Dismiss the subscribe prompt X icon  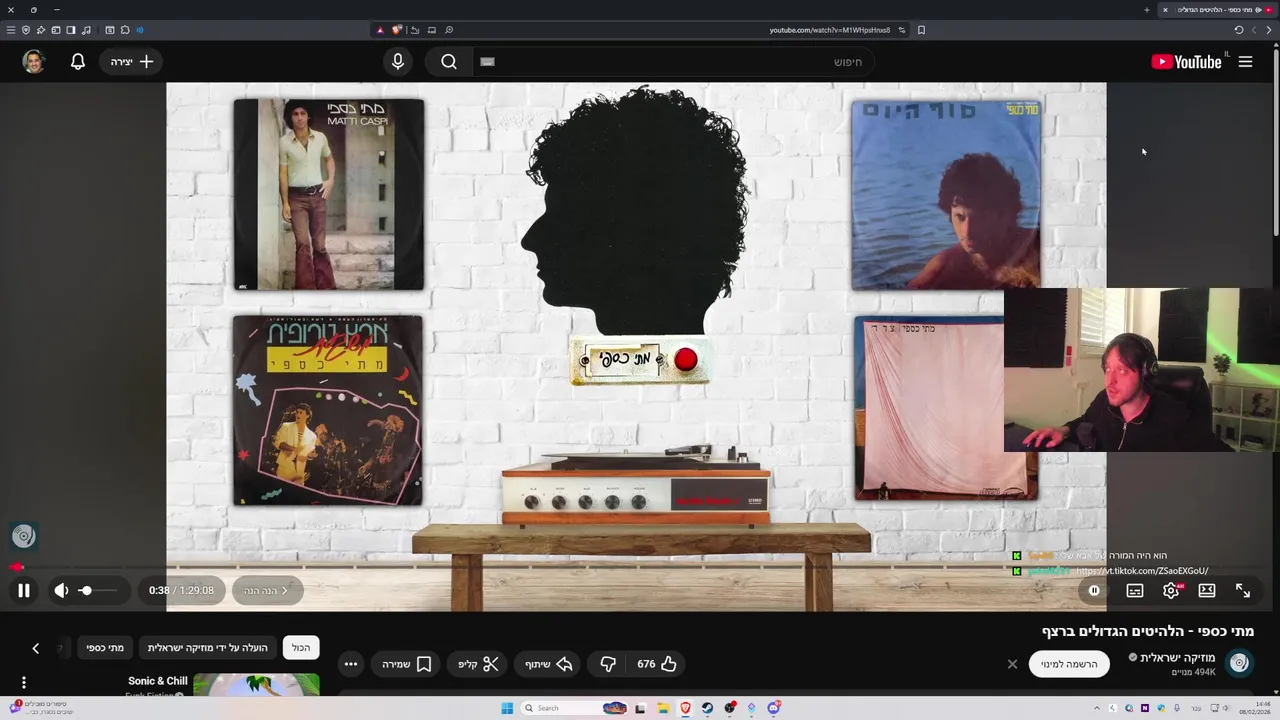pos(1012,664)
